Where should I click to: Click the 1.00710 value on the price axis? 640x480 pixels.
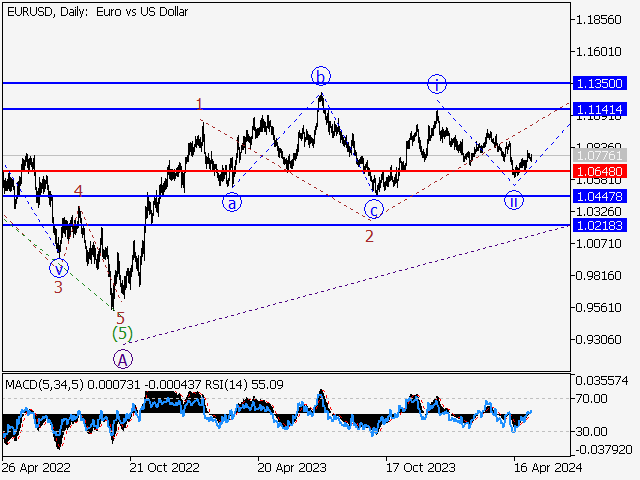point(598,244)
